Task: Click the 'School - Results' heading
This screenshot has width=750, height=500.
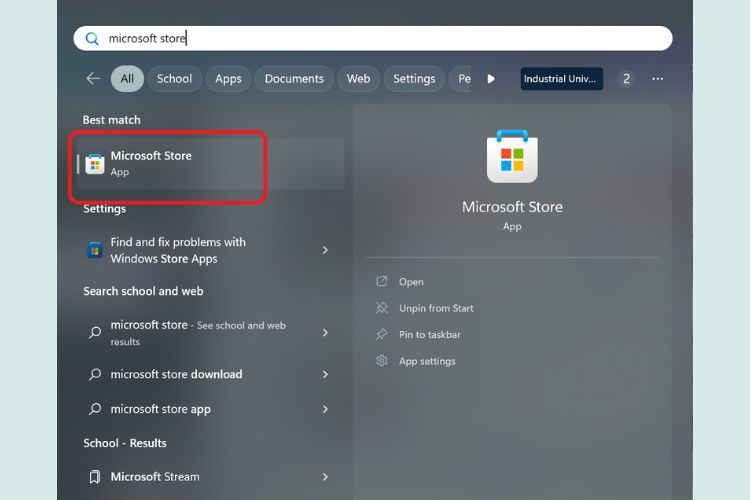Action: 125,443
